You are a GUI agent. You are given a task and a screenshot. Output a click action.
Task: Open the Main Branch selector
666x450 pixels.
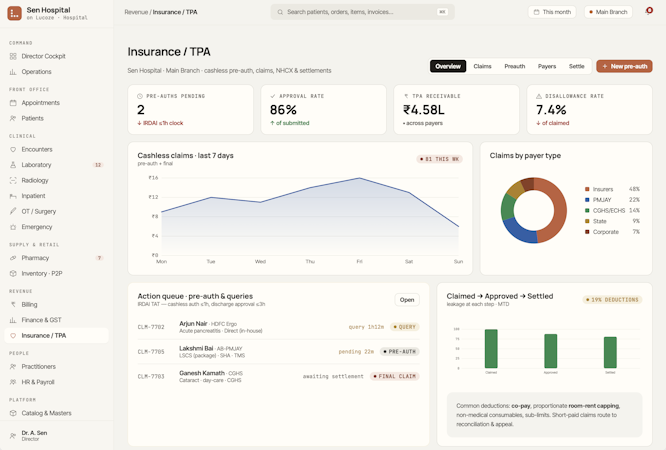tap(608, 12)
